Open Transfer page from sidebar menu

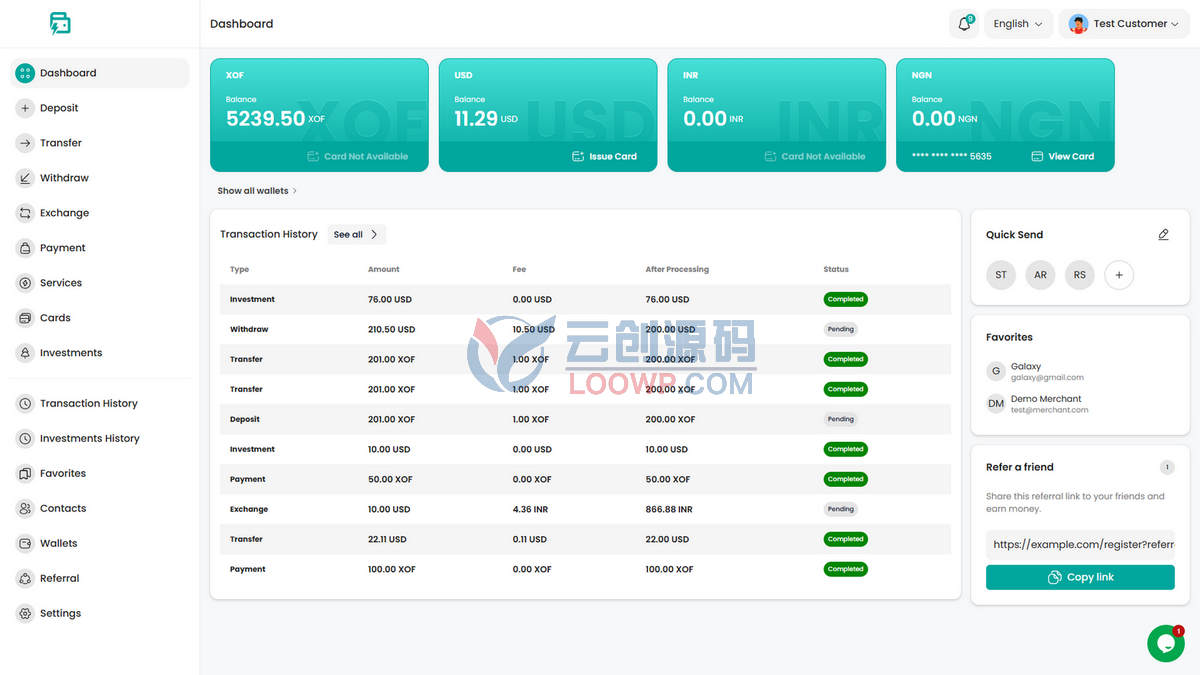click(99, 143)
